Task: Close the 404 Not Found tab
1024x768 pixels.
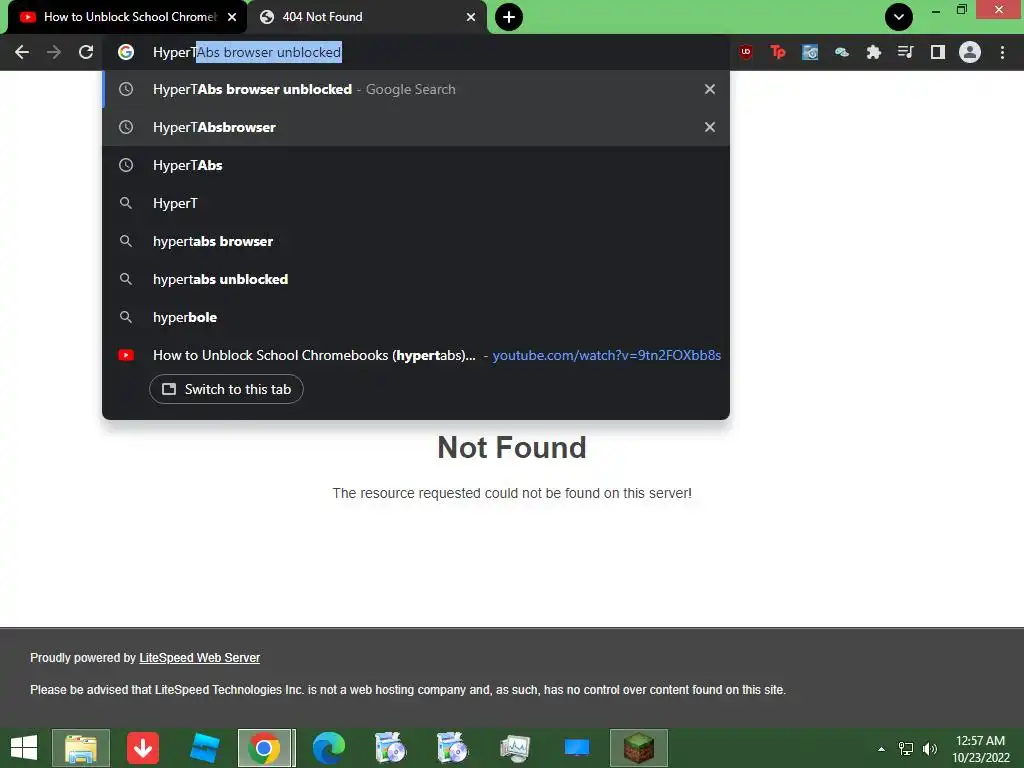Action: (471, 17)
